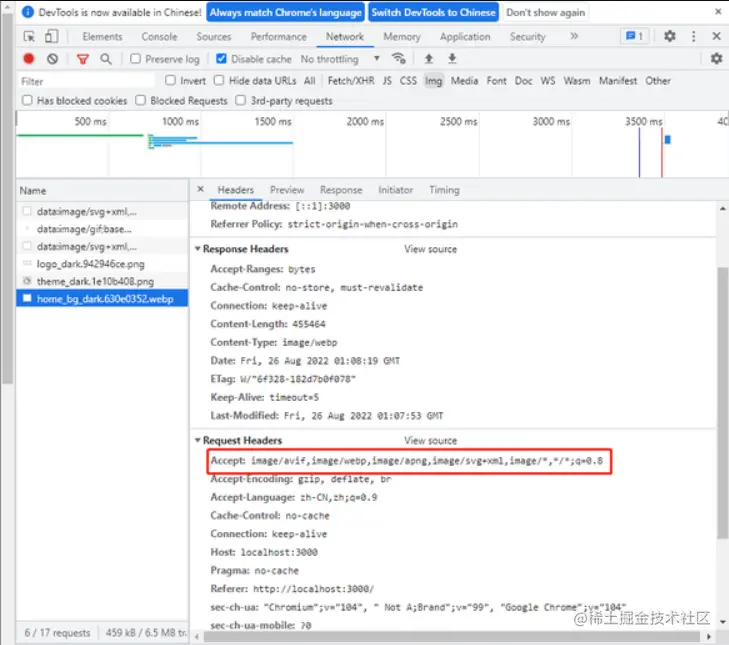This screenshot has width=729, height=645.
Task: Import HAR file with upload arrow
Action: click(x=429, y=59)
